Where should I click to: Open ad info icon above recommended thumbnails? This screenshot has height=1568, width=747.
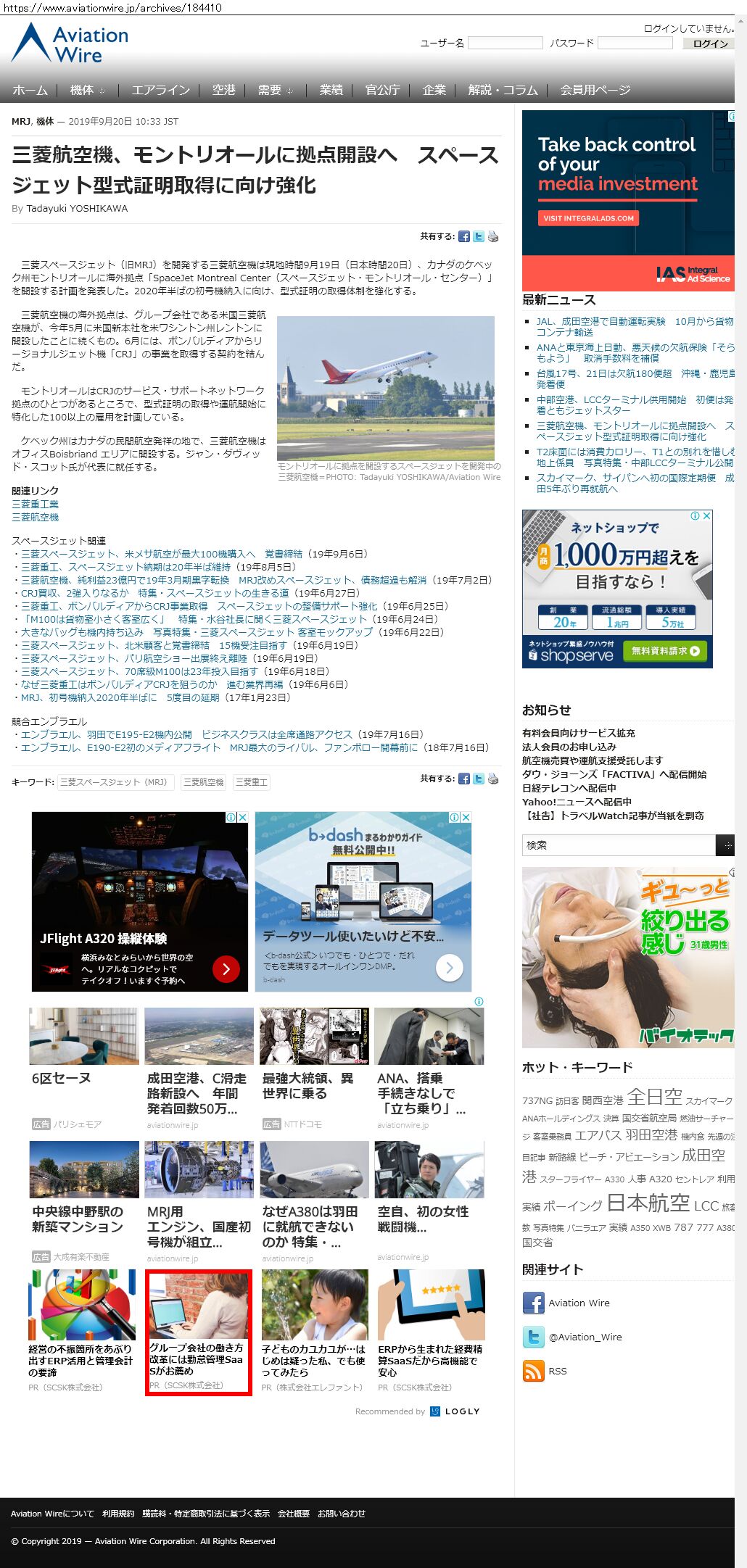[x=479, y=1001]
